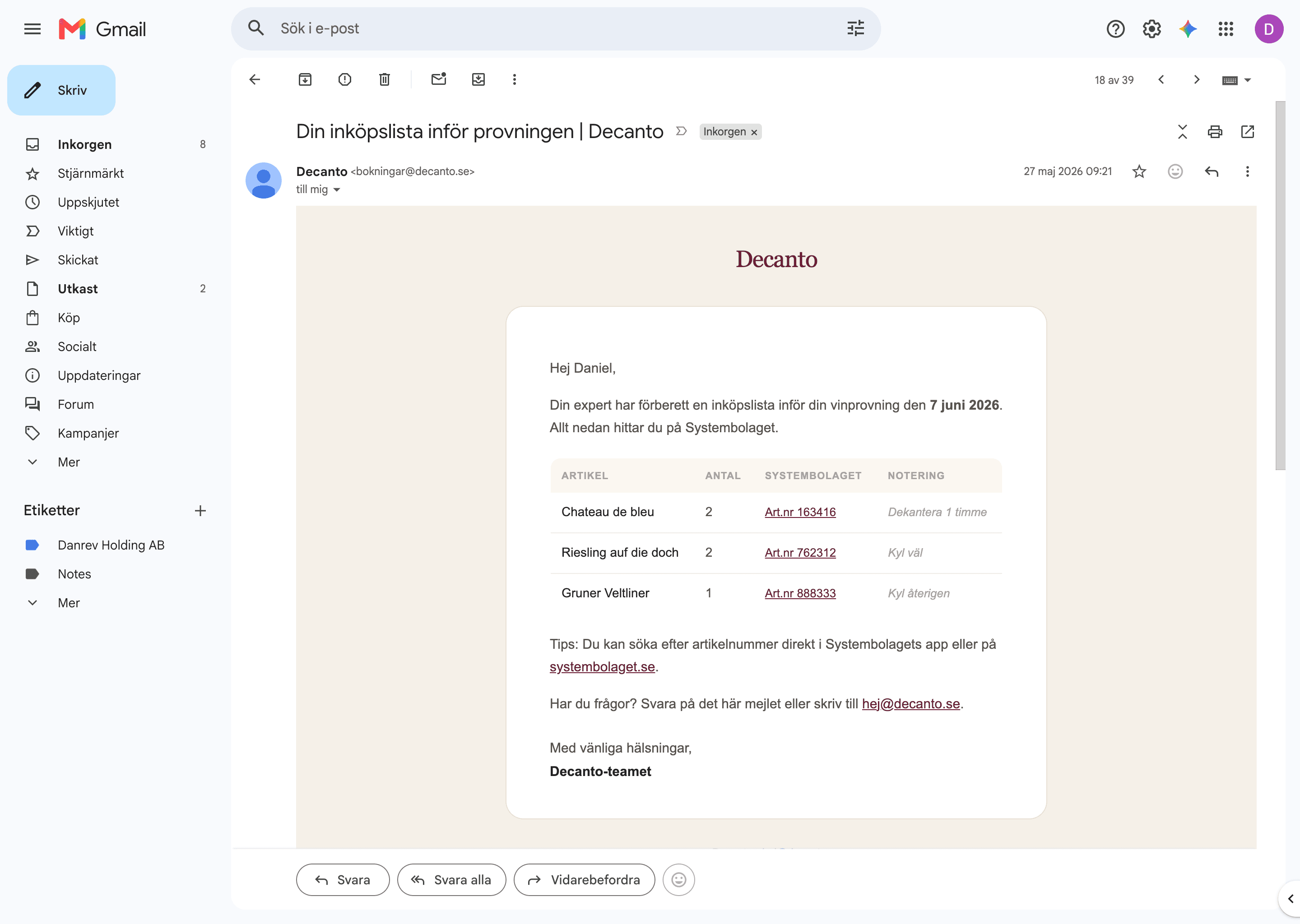The image size is (1300, 924).
Task: Click search magnifier icon
Action: coord(256,28)
